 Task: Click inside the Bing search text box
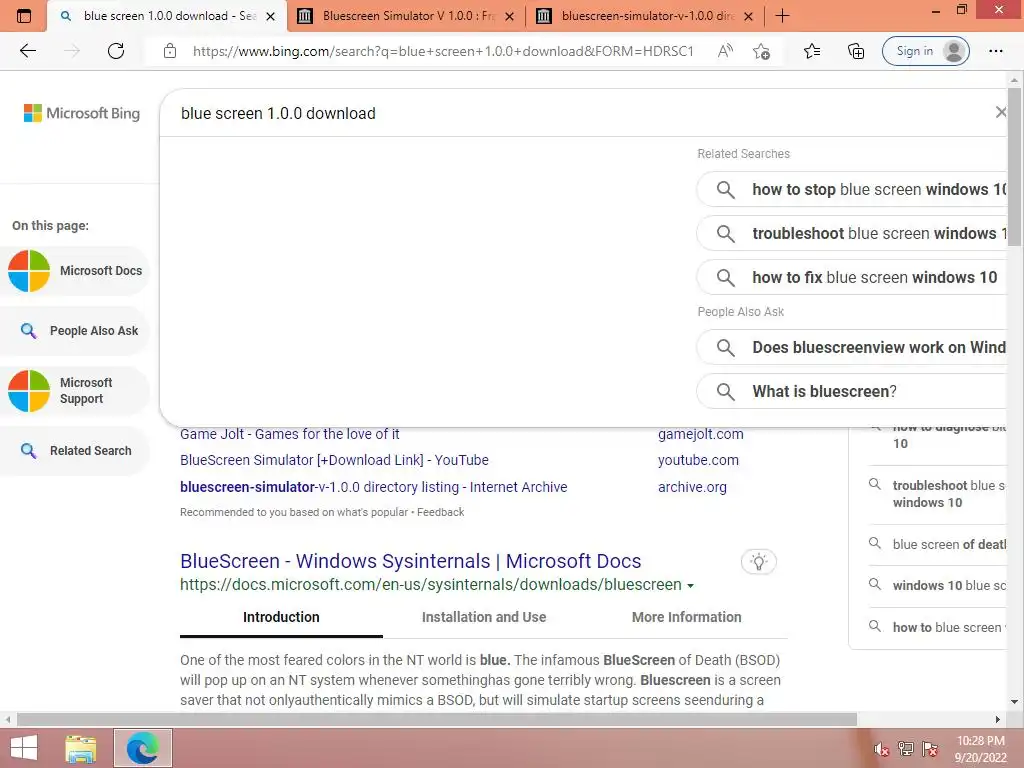575,113
